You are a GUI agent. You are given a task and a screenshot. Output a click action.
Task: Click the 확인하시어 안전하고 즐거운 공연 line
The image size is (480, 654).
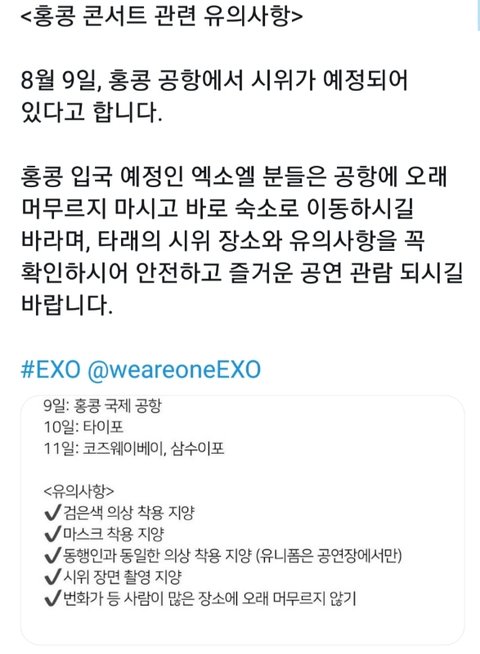242,273
